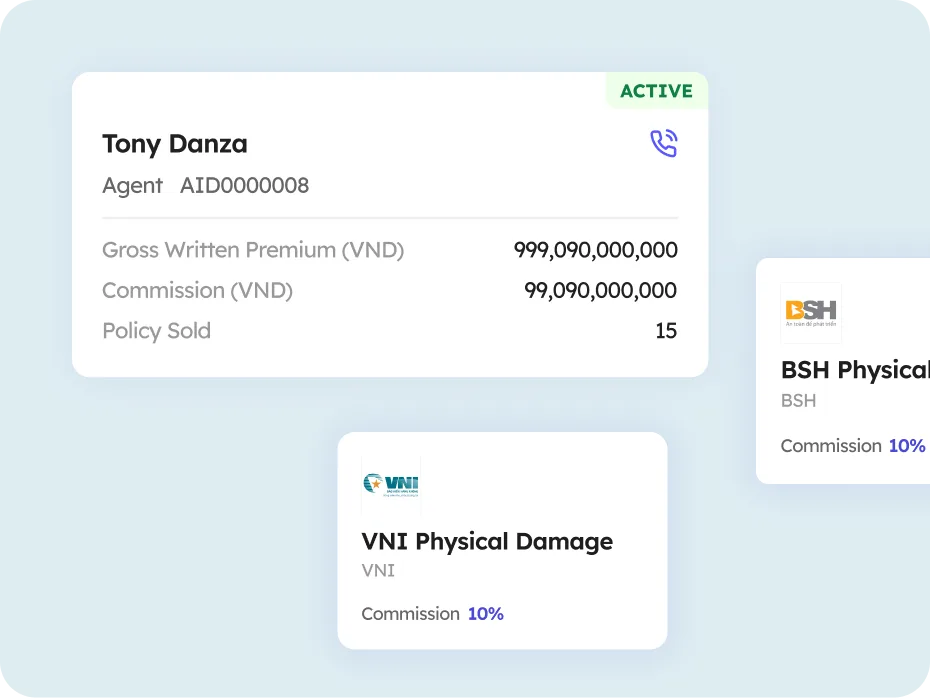Click the Commission (VND) label on agent card
The height and width of the screenshot is (698, 930).
coord(197,291)
